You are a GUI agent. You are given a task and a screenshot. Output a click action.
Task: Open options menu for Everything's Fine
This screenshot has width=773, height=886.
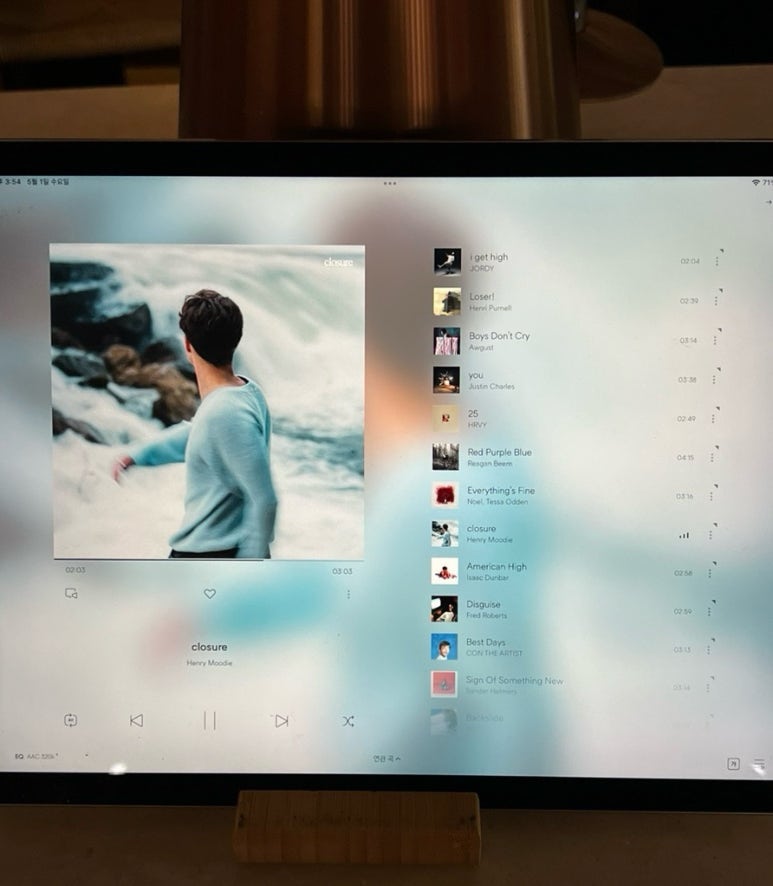[x=711, y=496]
